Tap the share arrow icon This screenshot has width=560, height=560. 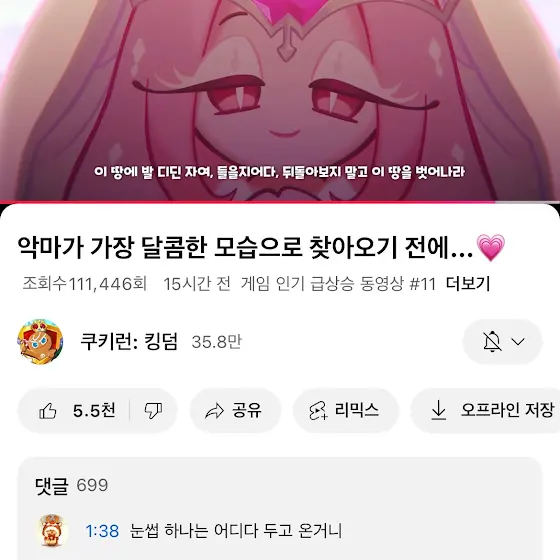click(x=214, y=411)
